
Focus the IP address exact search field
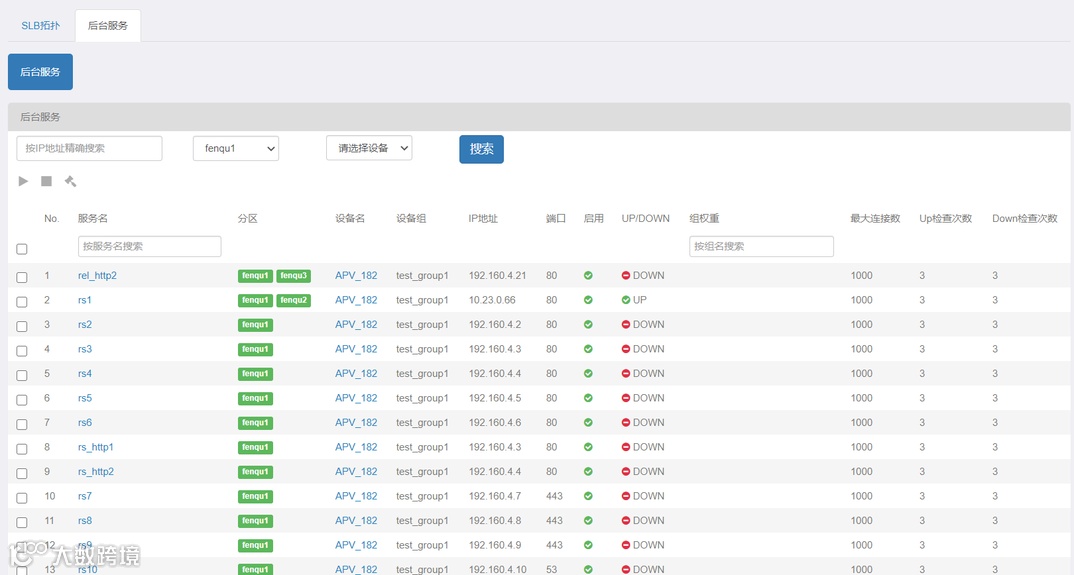89,148
